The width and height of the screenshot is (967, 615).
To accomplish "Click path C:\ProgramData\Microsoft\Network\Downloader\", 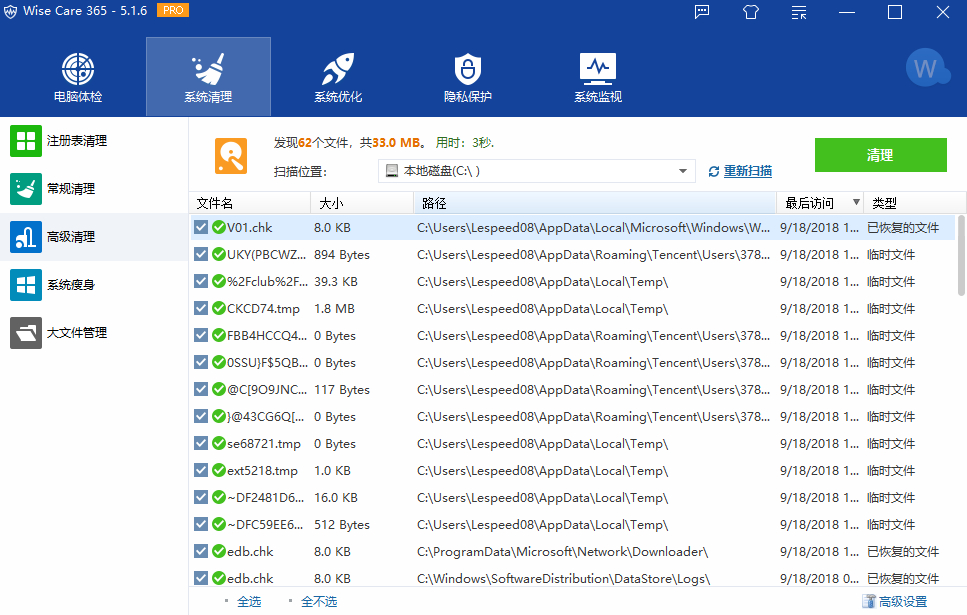I will pos(562,551).
